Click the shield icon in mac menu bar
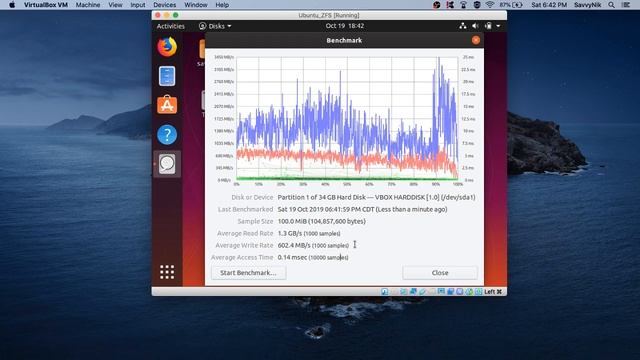The height and width of the screenshot is (360, 640). (x=477, y=5)
